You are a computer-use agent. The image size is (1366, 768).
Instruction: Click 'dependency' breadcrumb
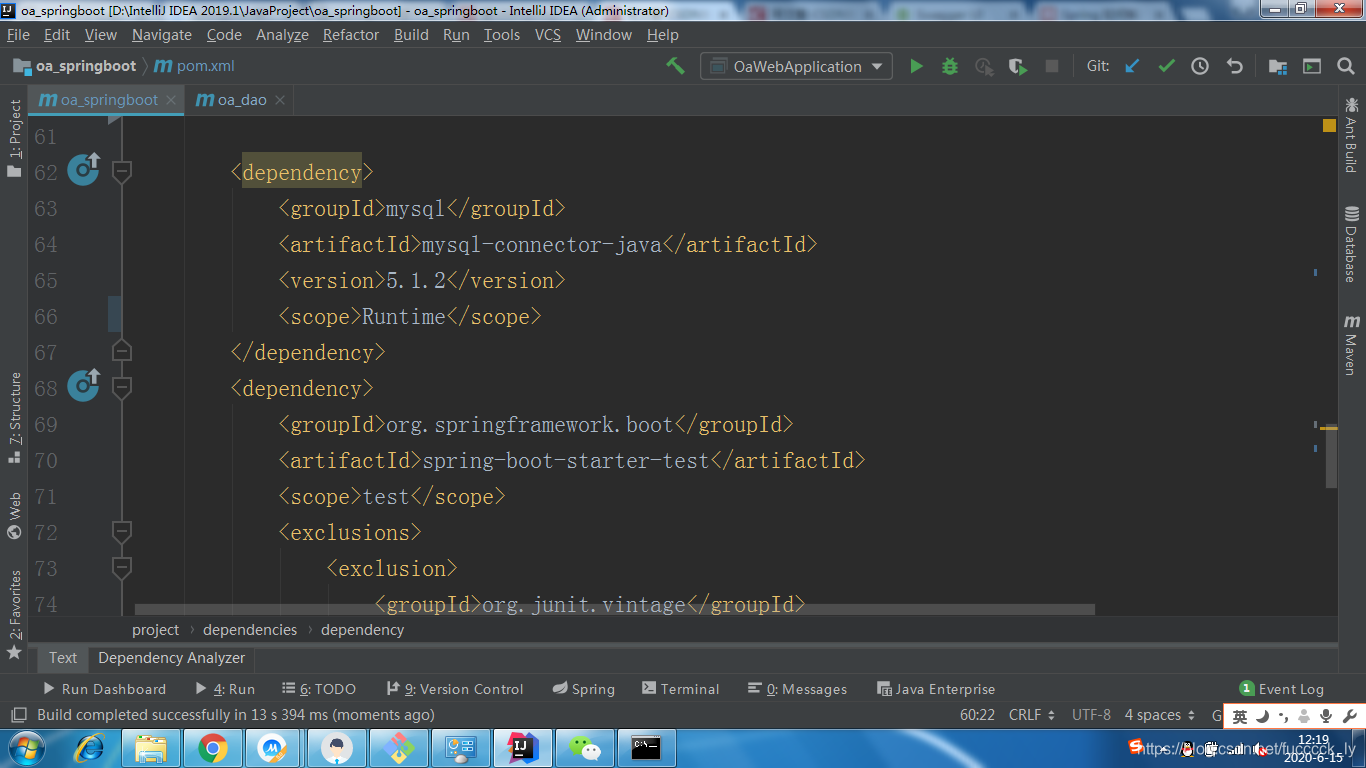(x=363, y=630)
